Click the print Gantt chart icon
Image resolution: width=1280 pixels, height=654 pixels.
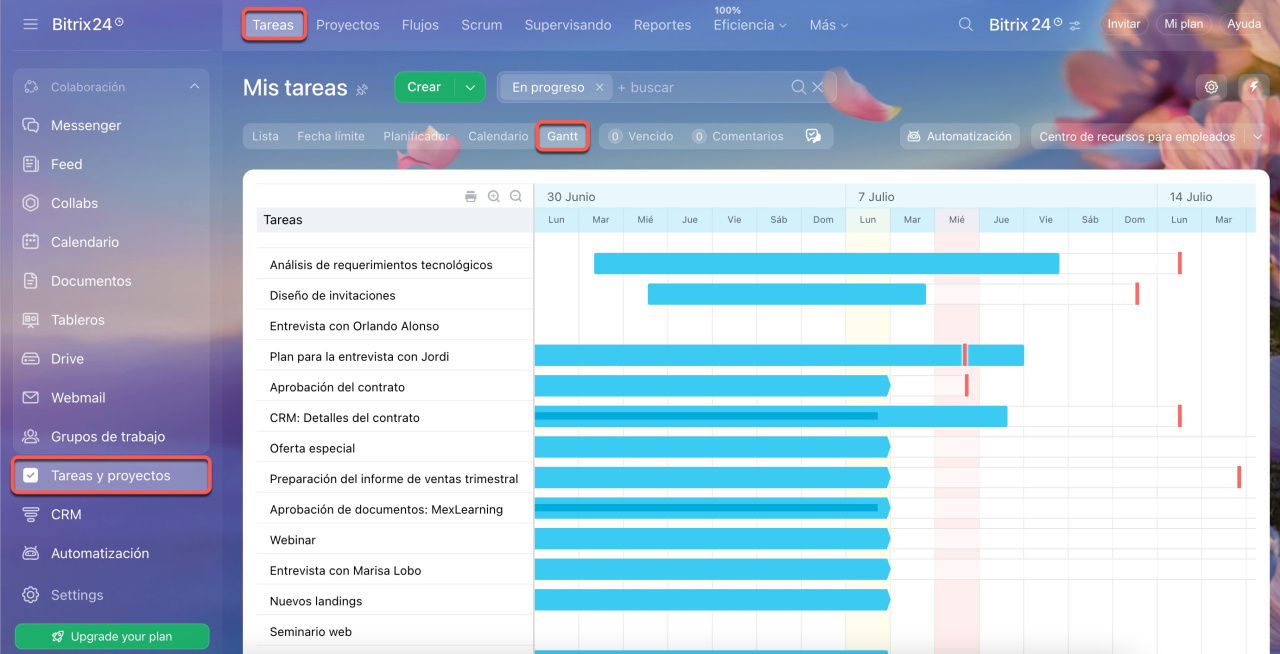(471, 197)
